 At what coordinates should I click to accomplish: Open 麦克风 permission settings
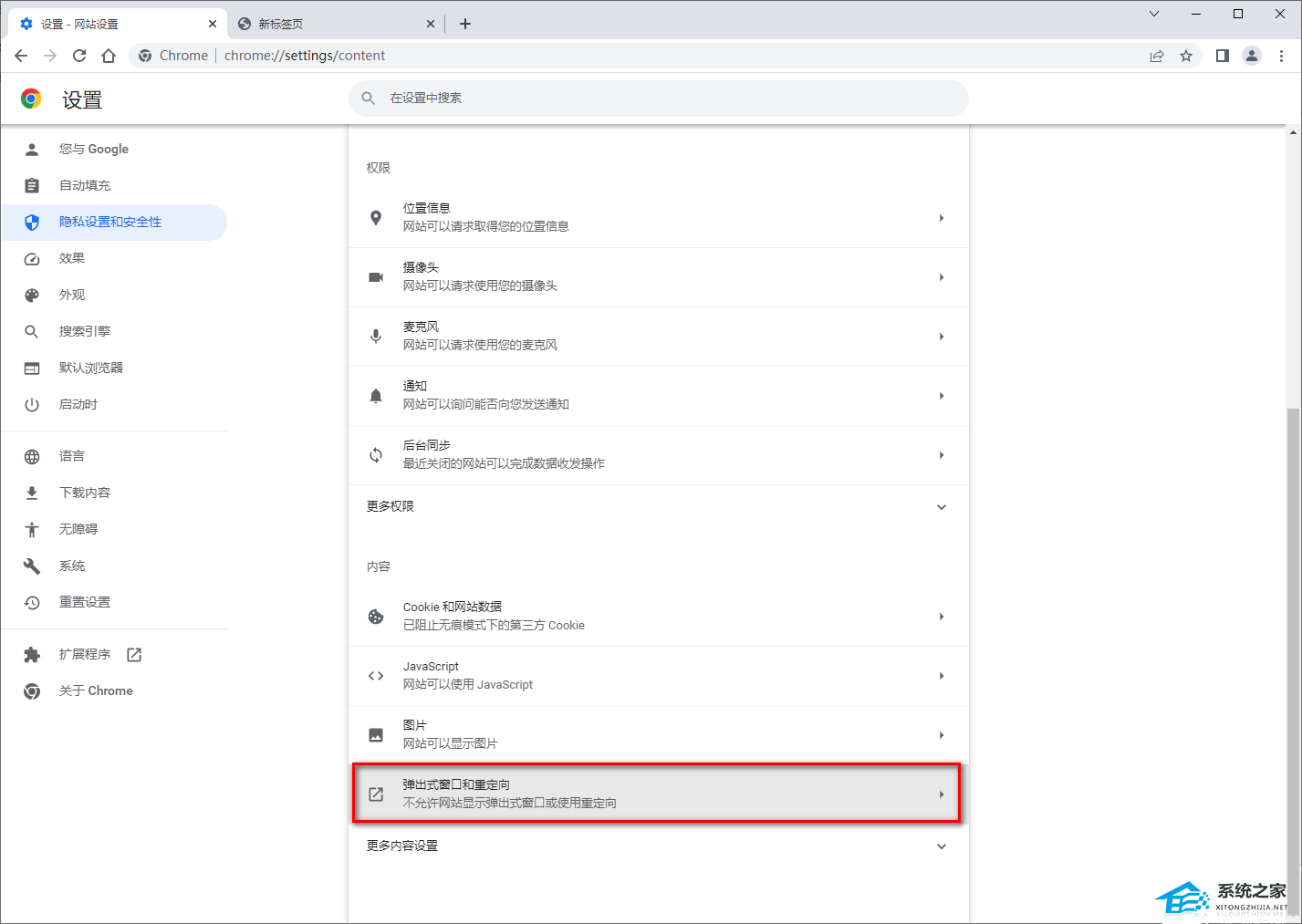659,337
